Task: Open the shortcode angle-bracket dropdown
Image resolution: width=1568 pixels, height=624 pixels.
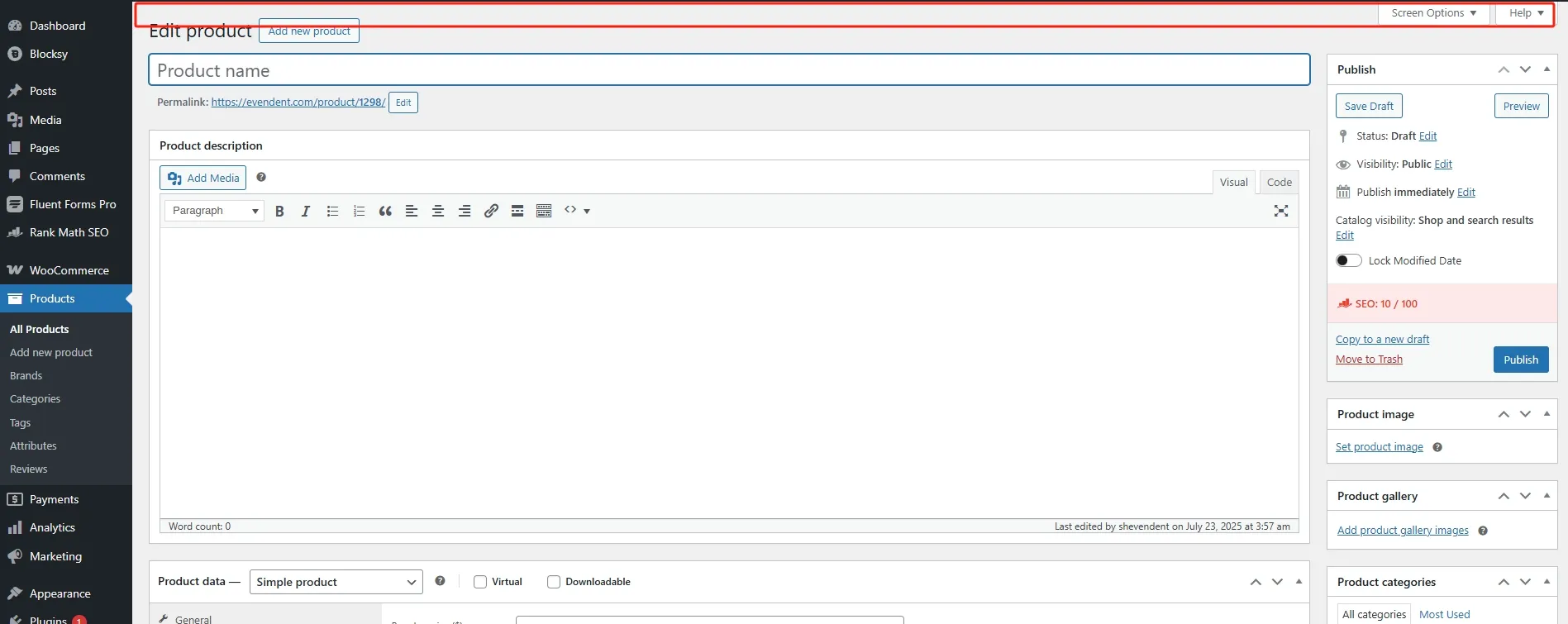Action: pos(577,211)
